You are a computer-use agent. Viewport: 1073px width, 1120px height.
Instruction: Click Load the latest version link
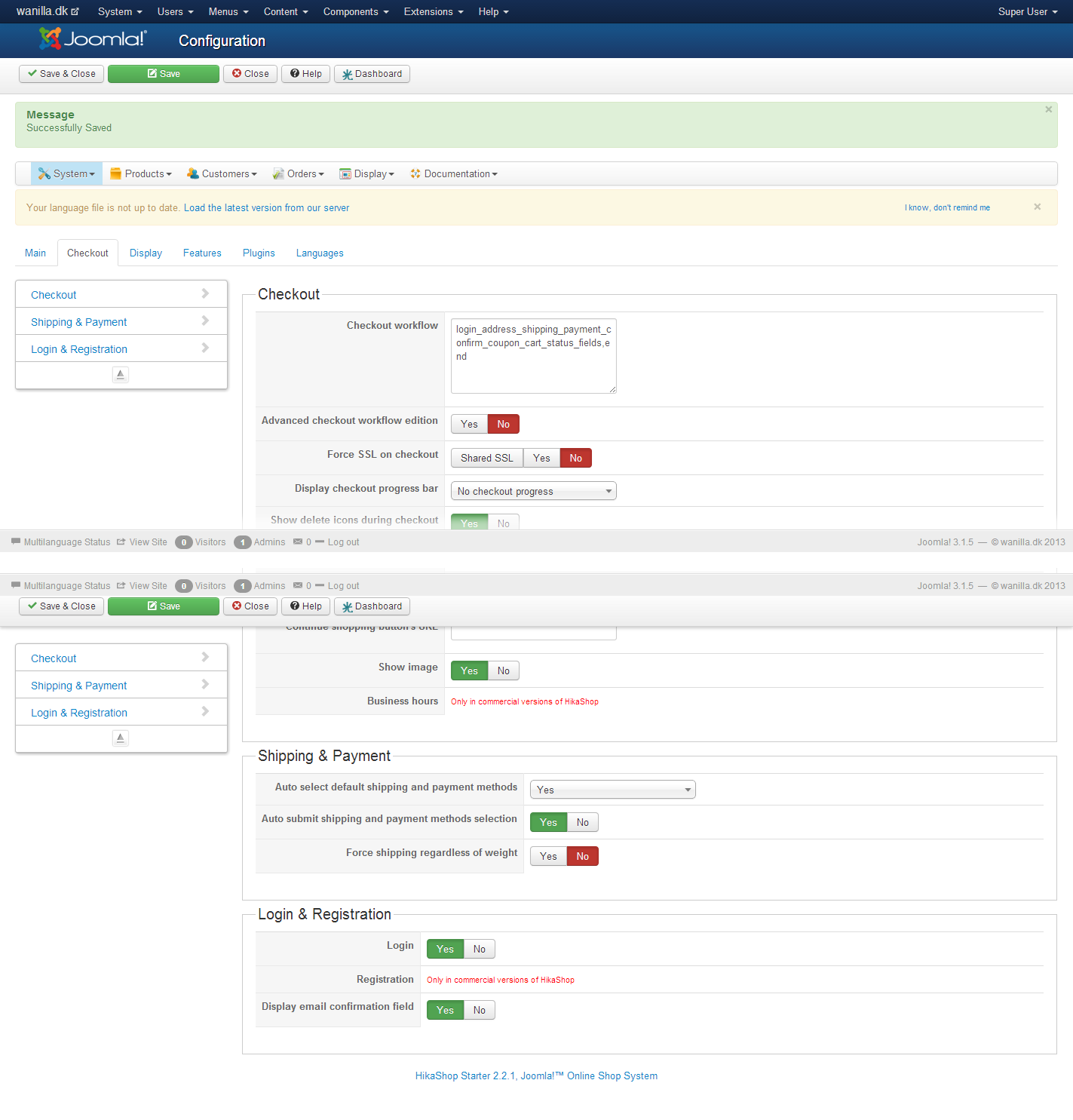[266, 208]
